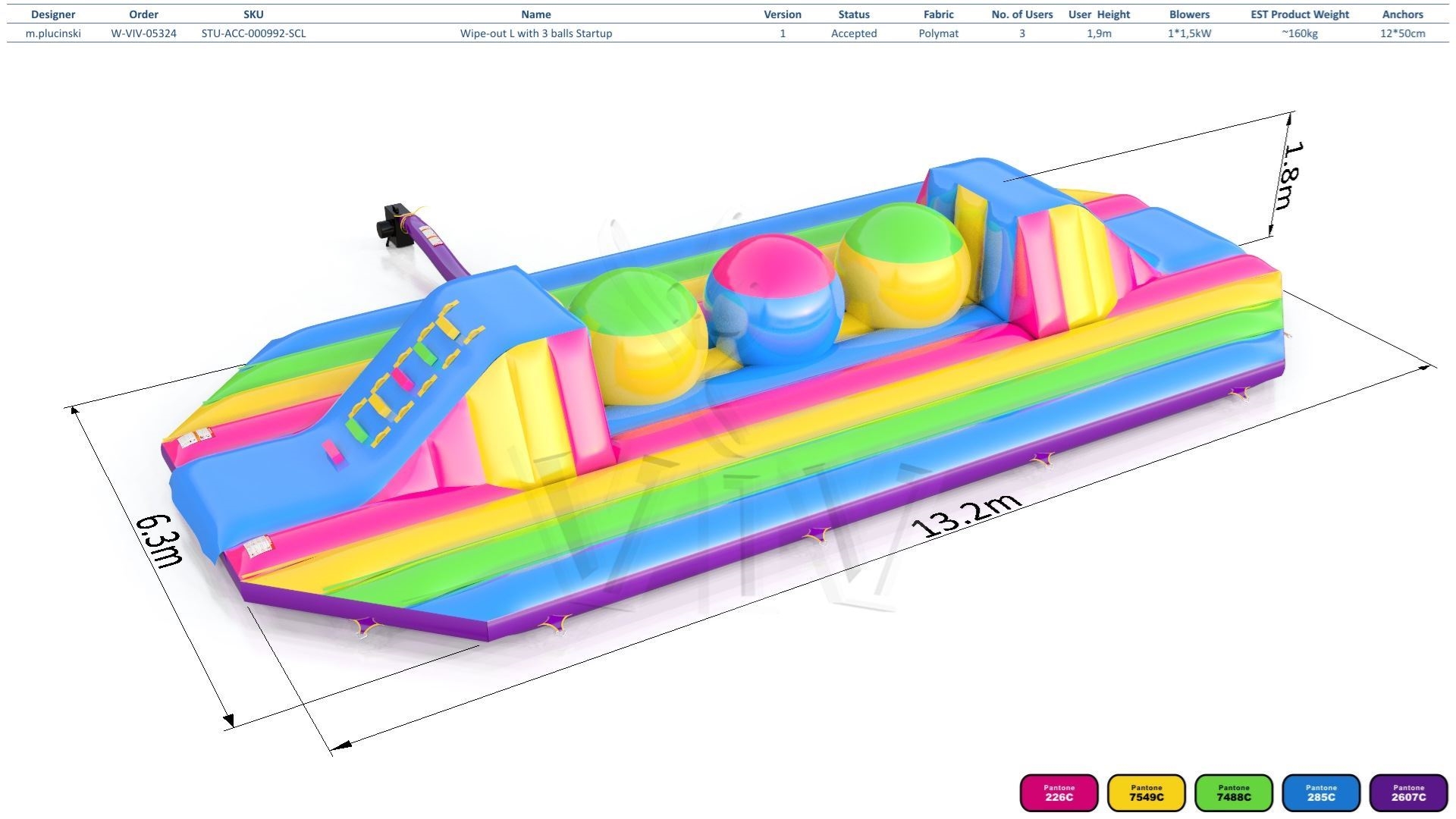Click the version value 1
This screenshot has height=819, width=1456.
click(783, 33)
